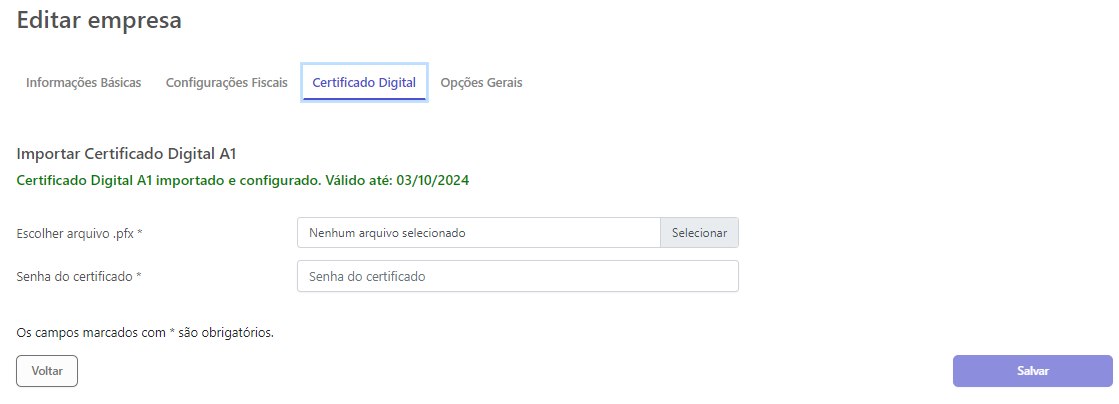Viewport: 1119px width, 404px height.
Task: Click the asterisk in the obrigatórios note
Action: tap(172, 332)
